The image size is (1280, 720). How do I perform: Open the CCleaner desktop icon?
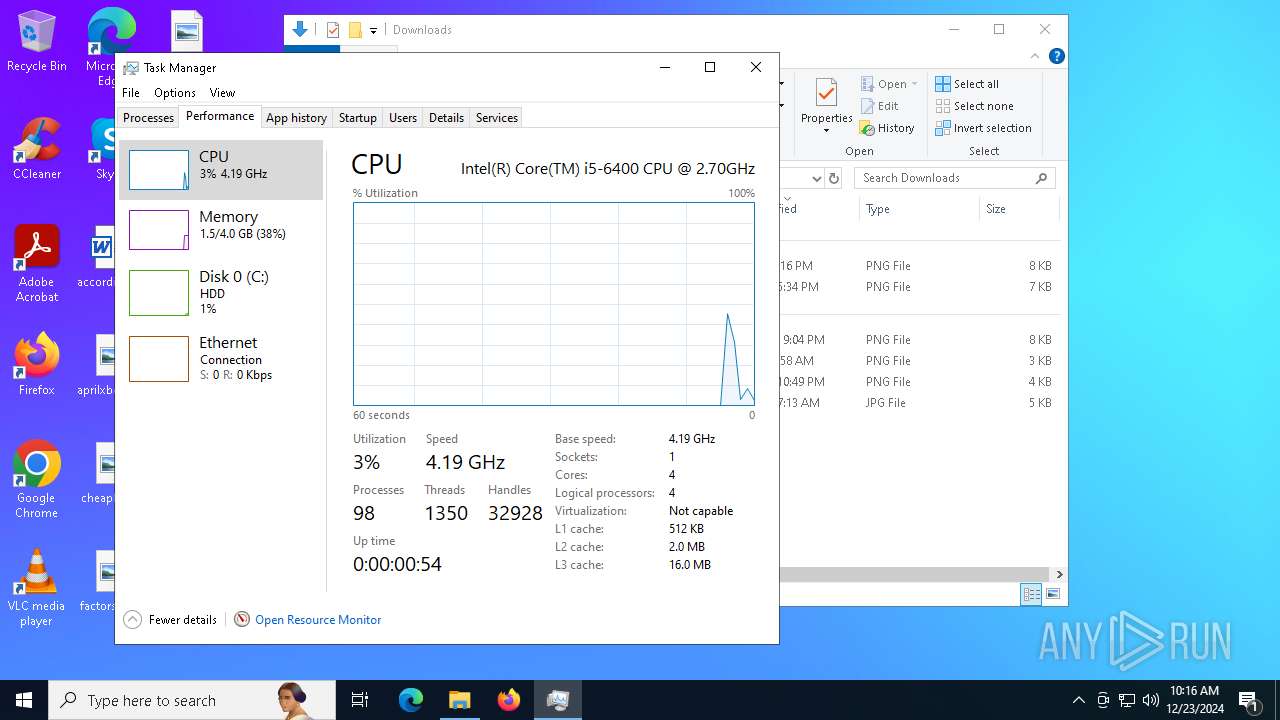37,150
